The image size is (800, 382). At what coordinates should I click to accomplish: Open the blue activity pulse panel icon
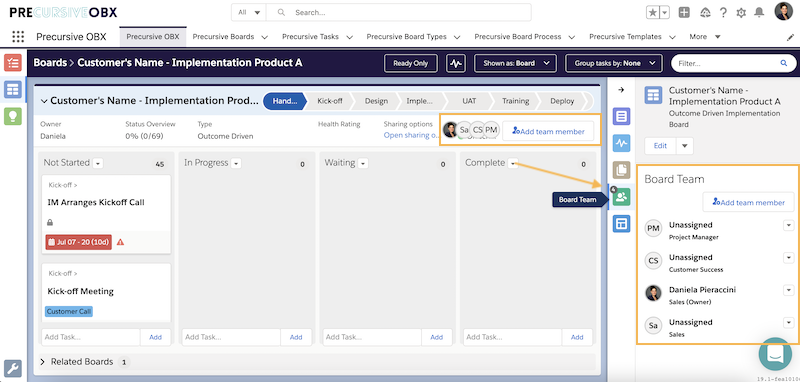click(621, 143)
